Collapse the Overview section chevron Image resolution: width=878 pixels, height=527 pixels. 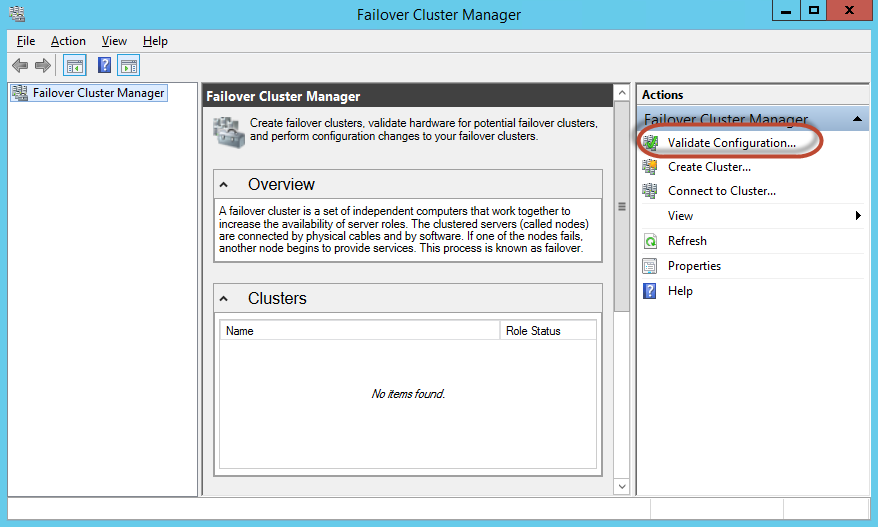click(x=224, y=184)
